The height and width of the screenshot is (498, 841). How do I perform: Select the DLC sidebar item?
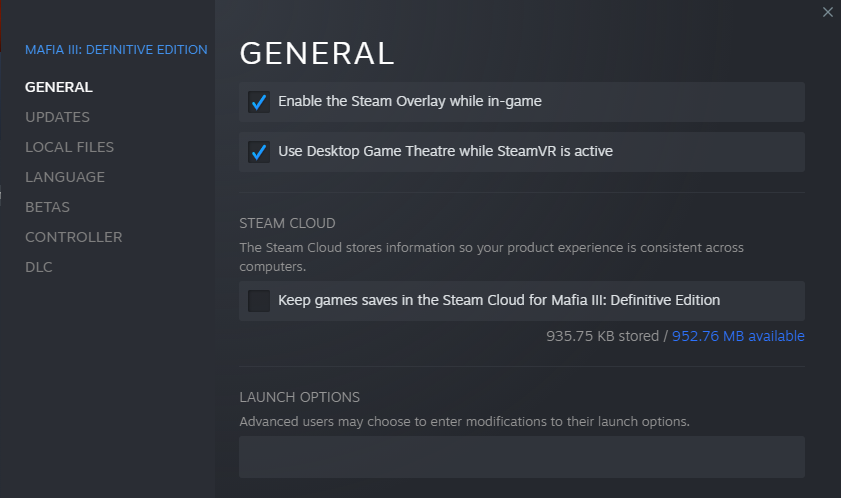(39, 267)
